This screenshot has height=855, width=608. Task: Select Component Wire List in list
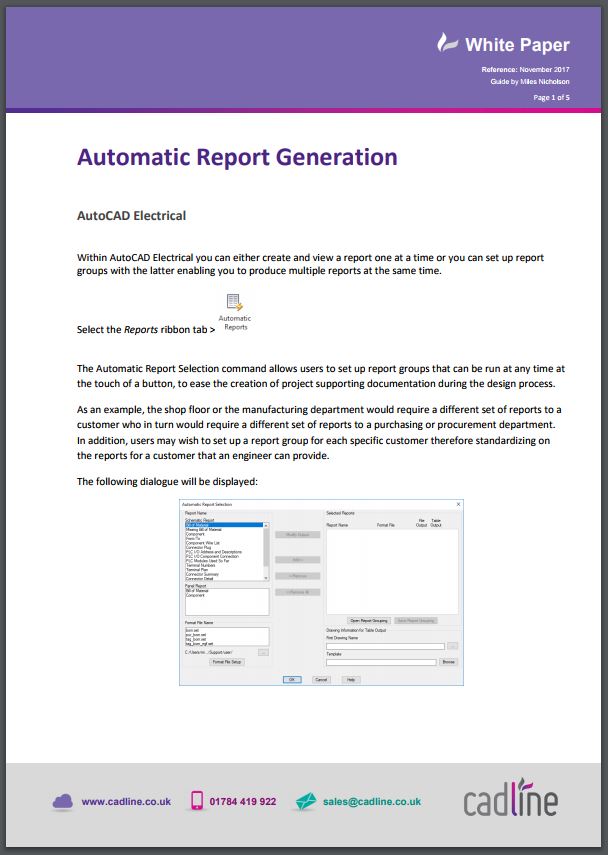click(x=203, y=543)
